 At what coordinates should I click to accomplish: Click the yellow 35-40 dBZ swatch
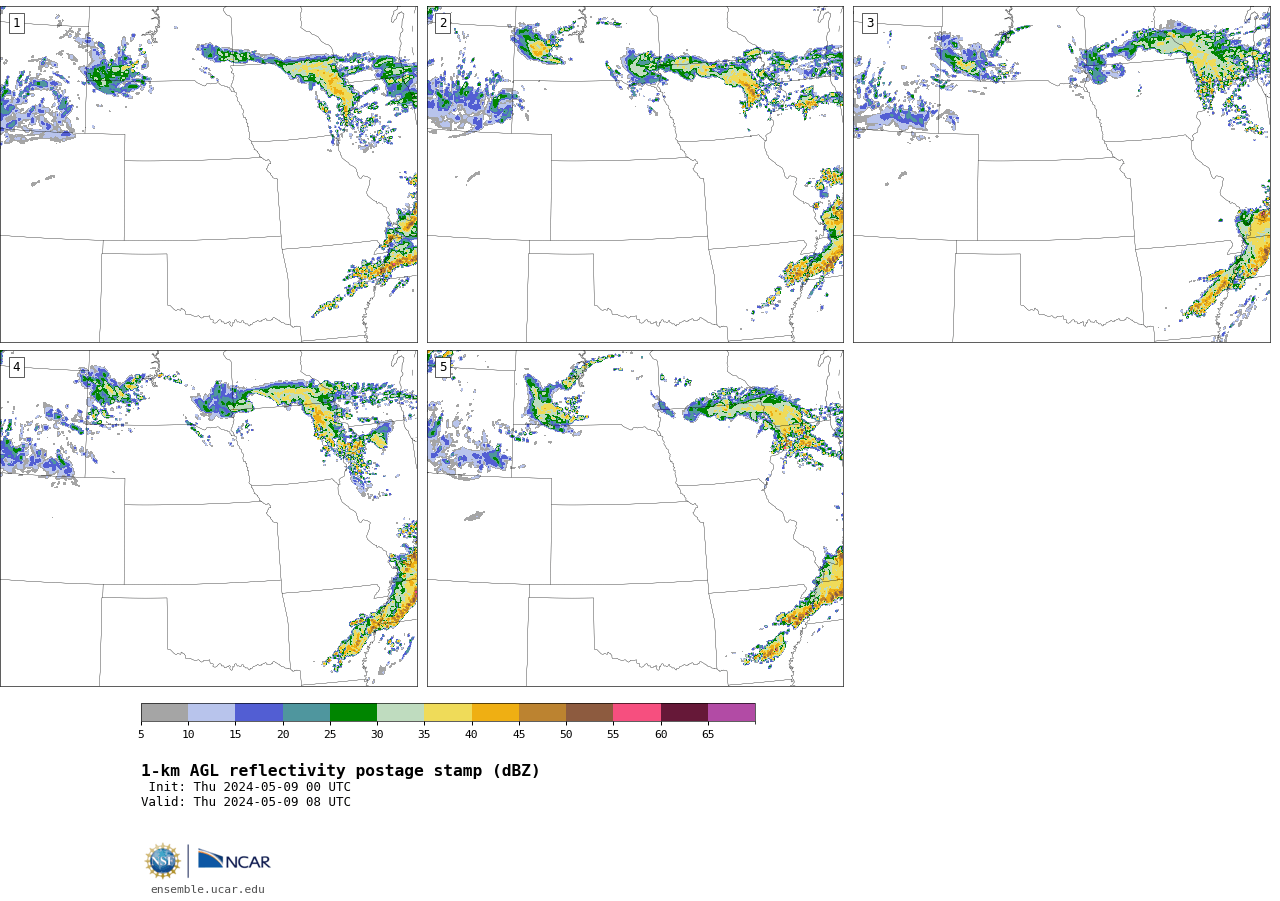pyautogui.click(x=448, y=712)
